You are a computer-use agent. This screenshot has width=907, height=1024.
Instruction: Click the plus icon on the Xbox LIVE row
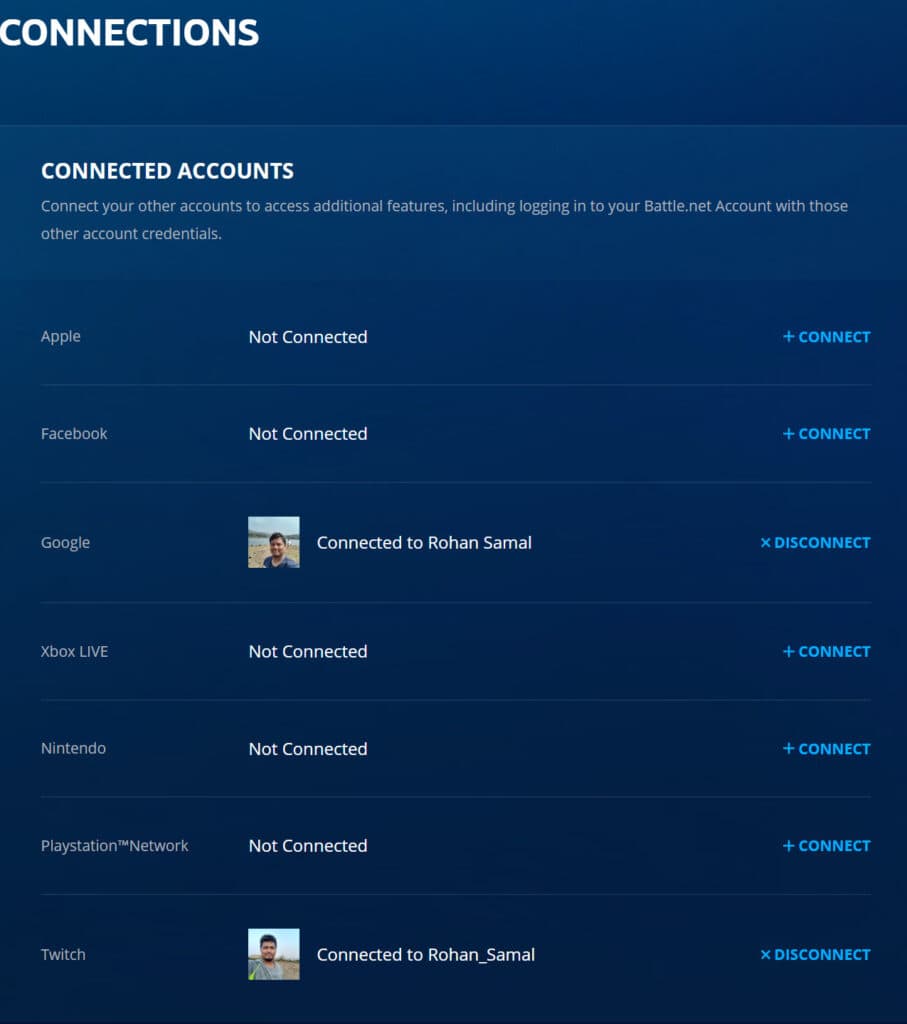coord(788,651)
